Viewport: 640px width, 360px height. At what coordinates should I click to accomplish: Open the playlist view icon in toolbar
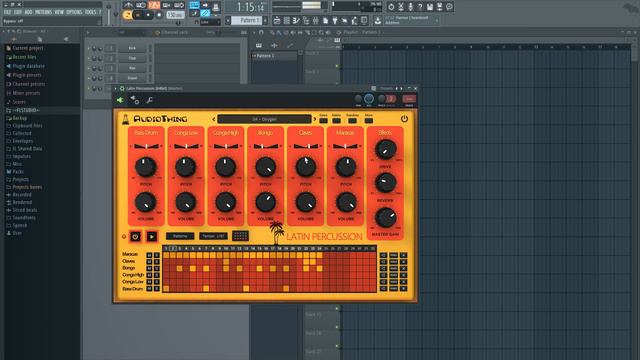[x=277, y=20]
